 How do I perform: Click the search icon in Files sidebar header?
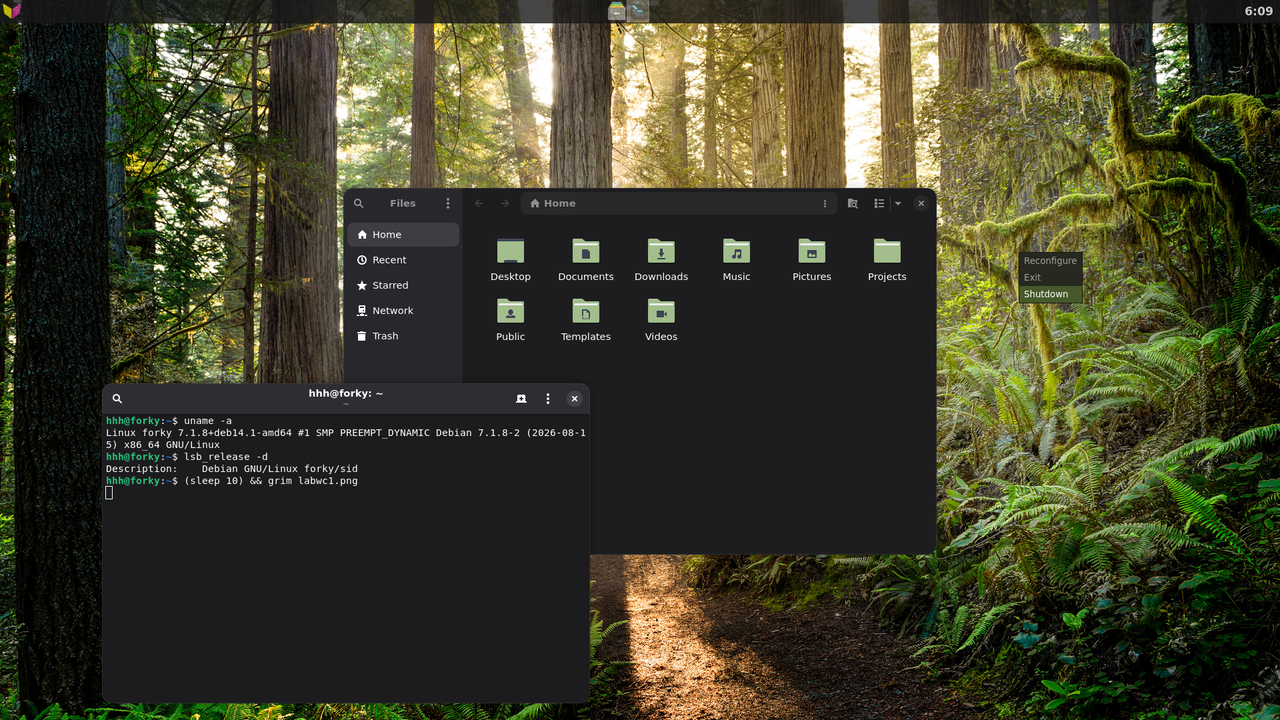tap(359, 203)
